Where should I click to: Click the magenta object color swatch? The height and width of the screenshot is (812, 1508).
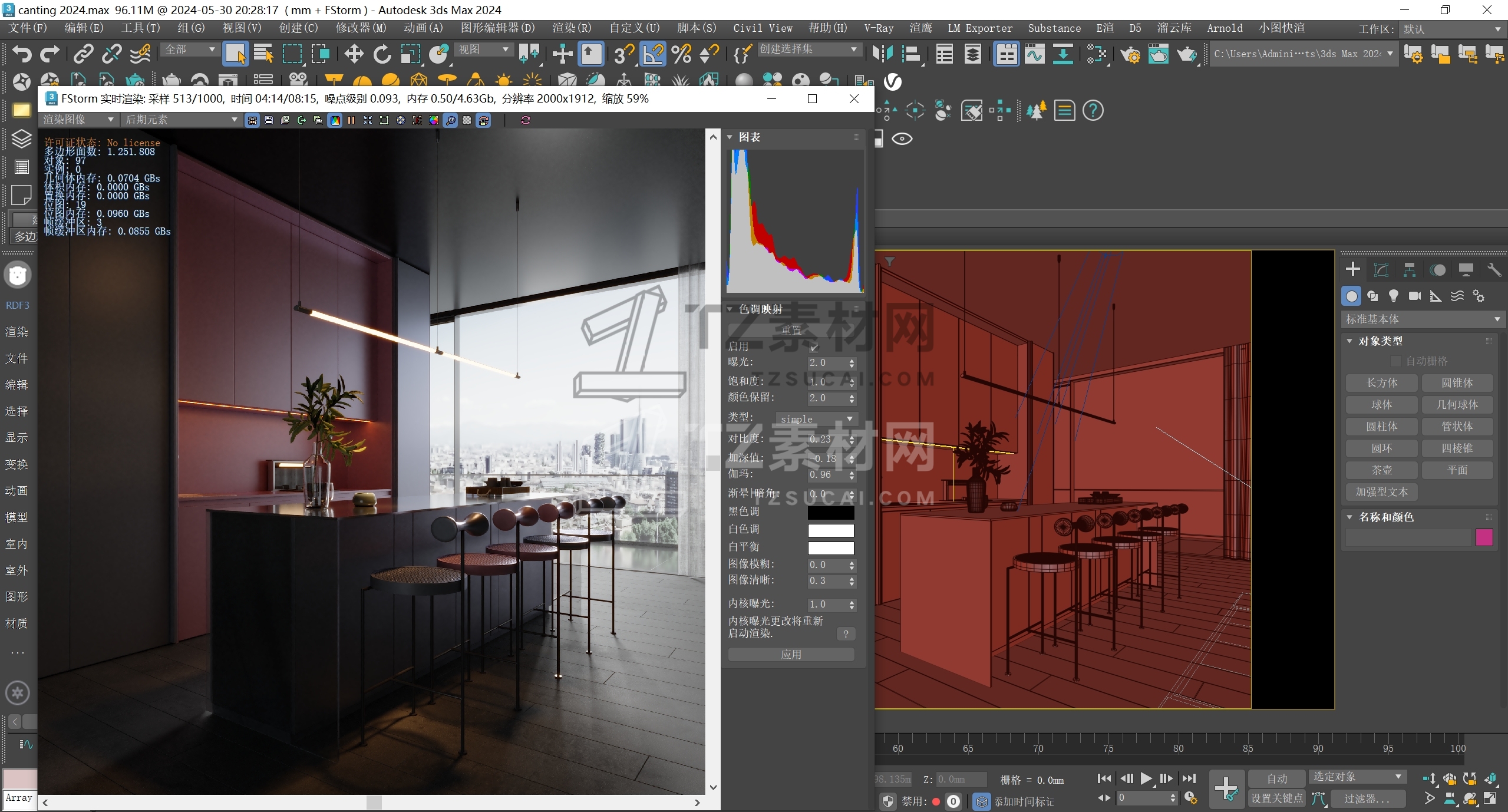1484,537
